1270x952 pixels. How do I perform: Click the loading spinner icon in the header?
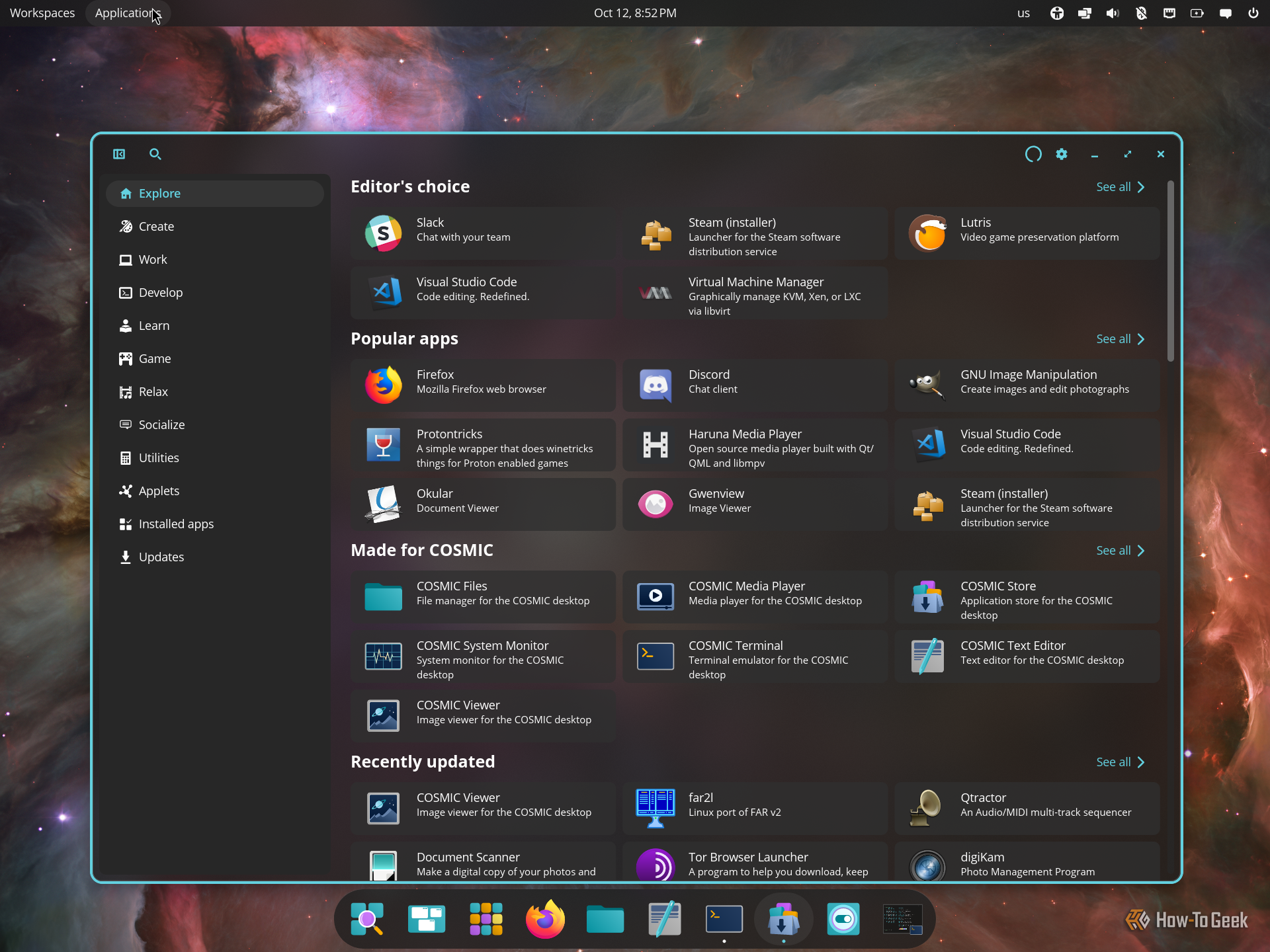(1033, 154)
